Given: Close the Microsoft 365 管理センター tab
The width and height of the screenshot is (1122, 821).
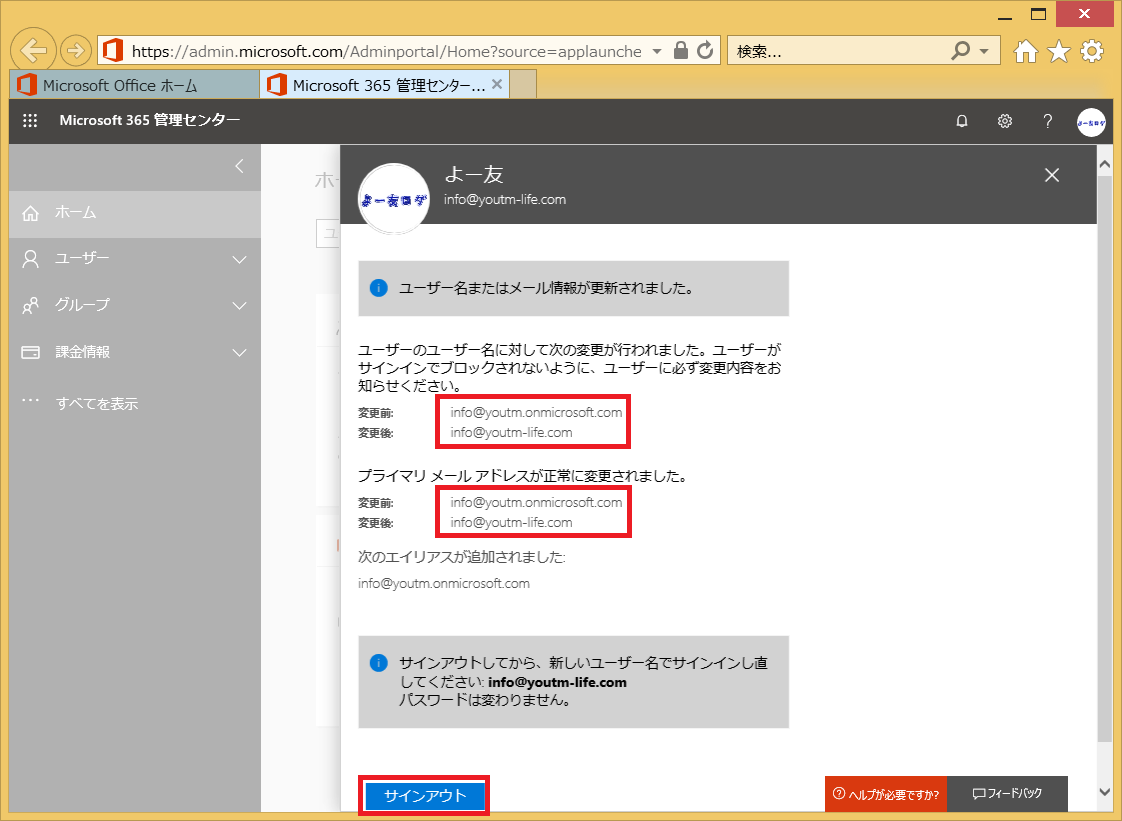Looking at the screenshot, I should tap(497, 84).
